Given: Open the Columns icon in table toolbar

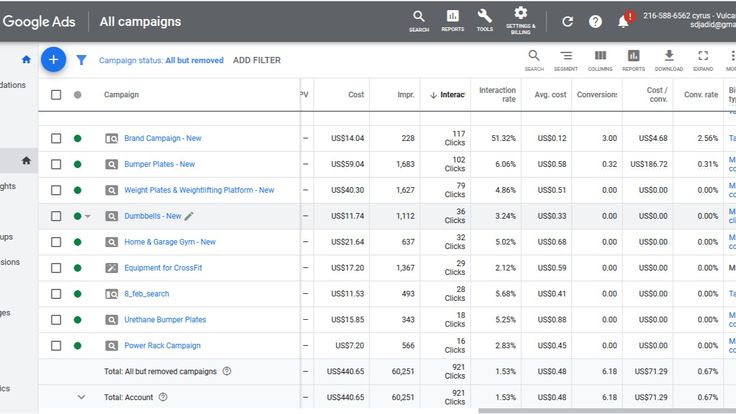Looking at the screenshot, I should [x=600, y=59].
